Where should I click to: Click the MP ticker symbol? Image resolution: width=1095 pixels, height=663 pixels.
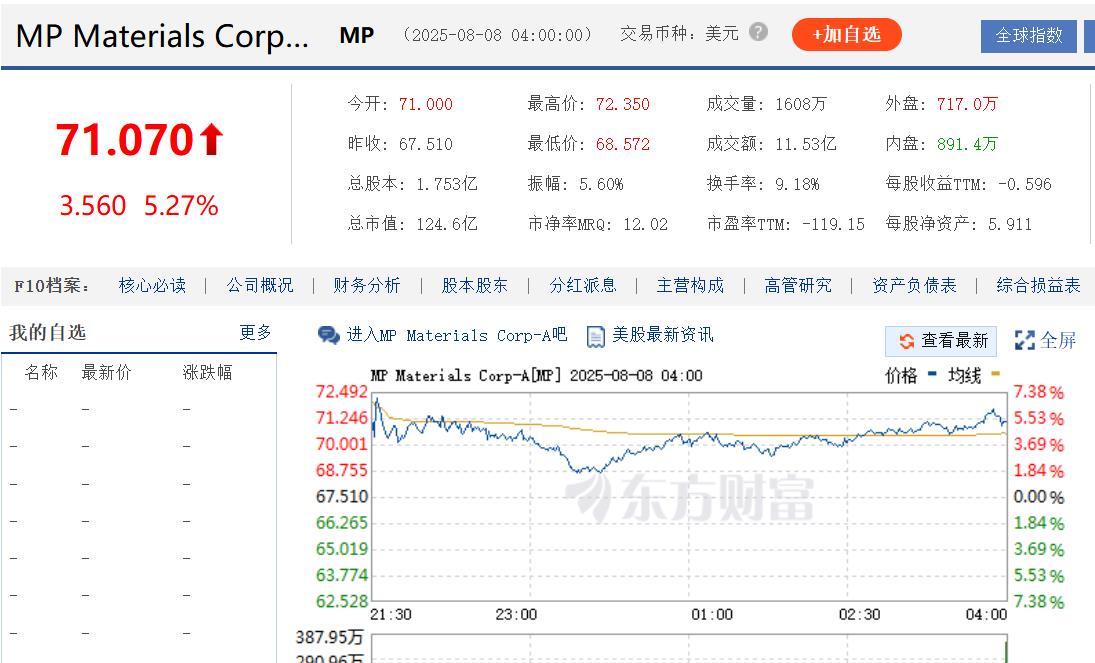[357, 35]
